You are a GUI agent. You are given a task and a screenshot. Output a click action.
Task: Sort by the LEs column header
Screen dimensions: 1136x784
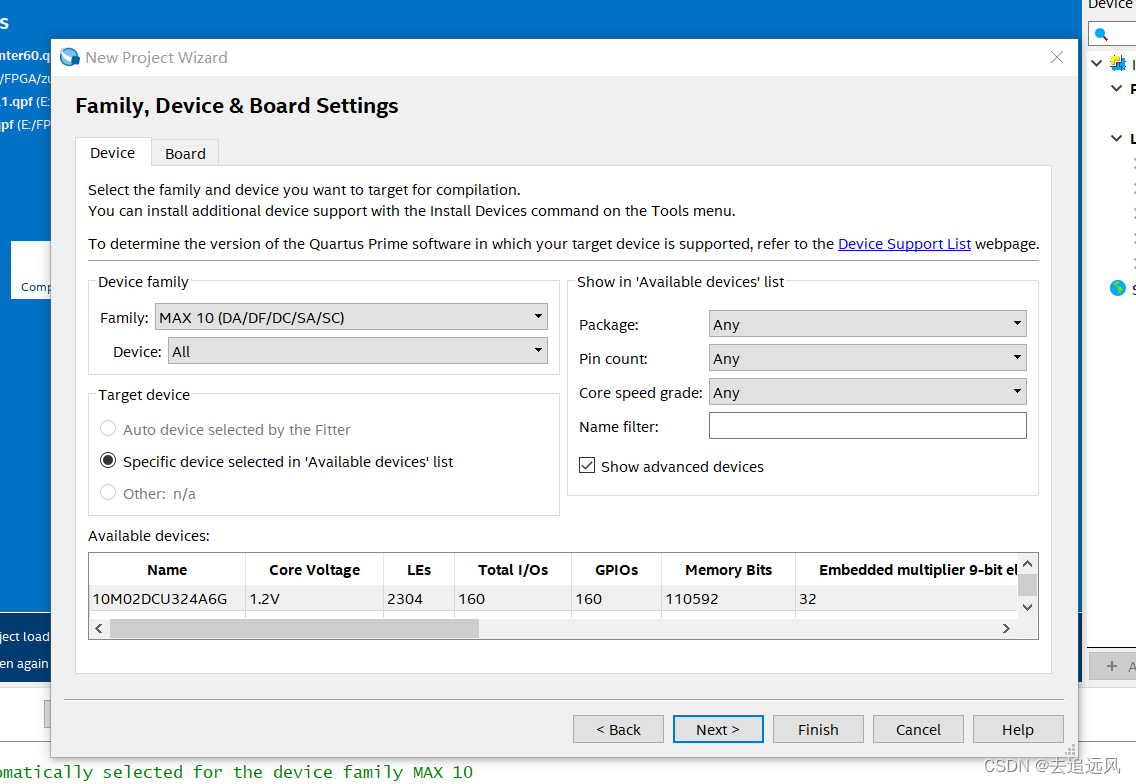click(x=419, y=570)
